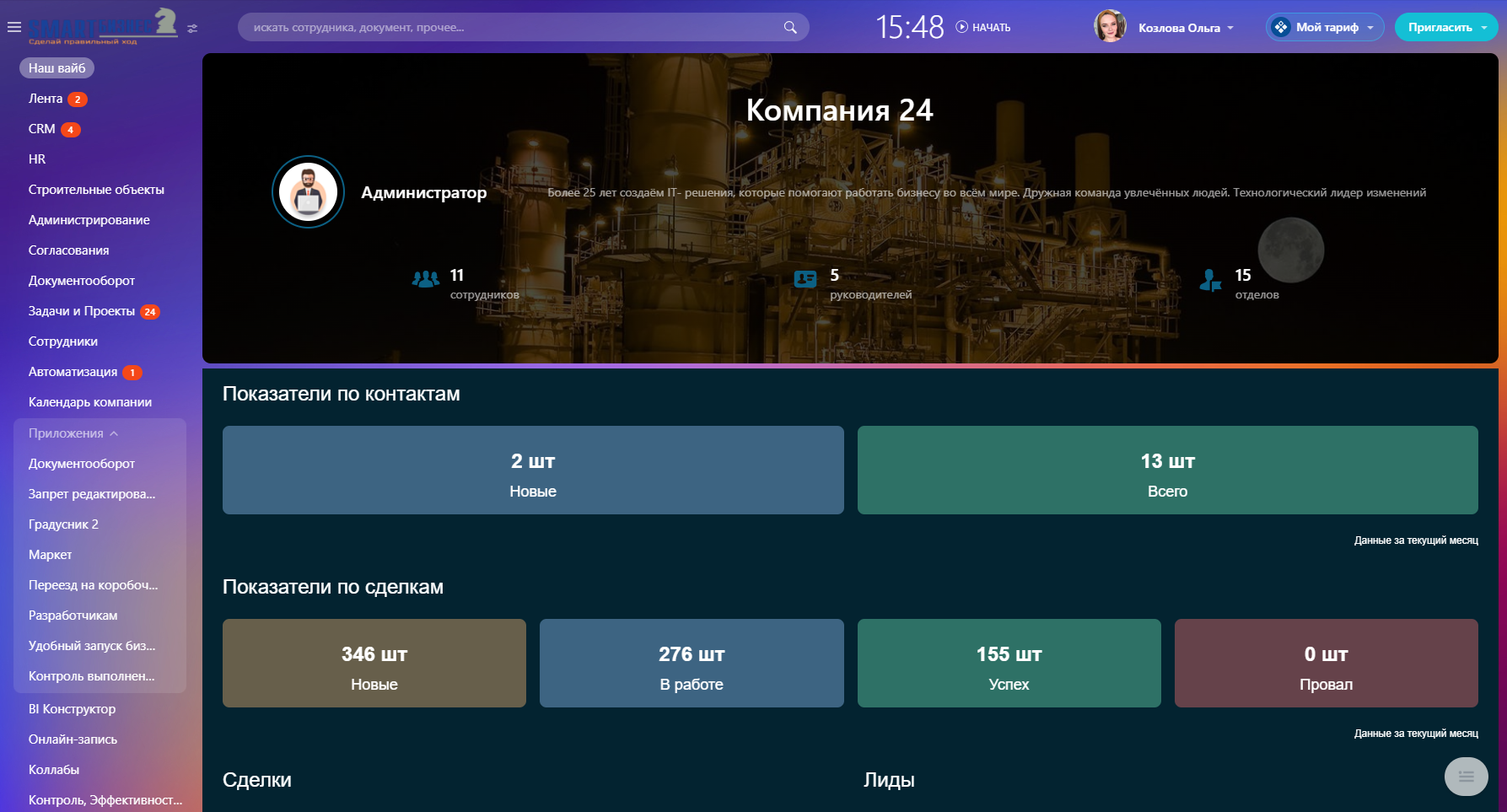Image resolution: width=1507 pixels, height=812 pixels.
Task: Open the contacts Всего 13 шт card
Action: (1168, 470)
